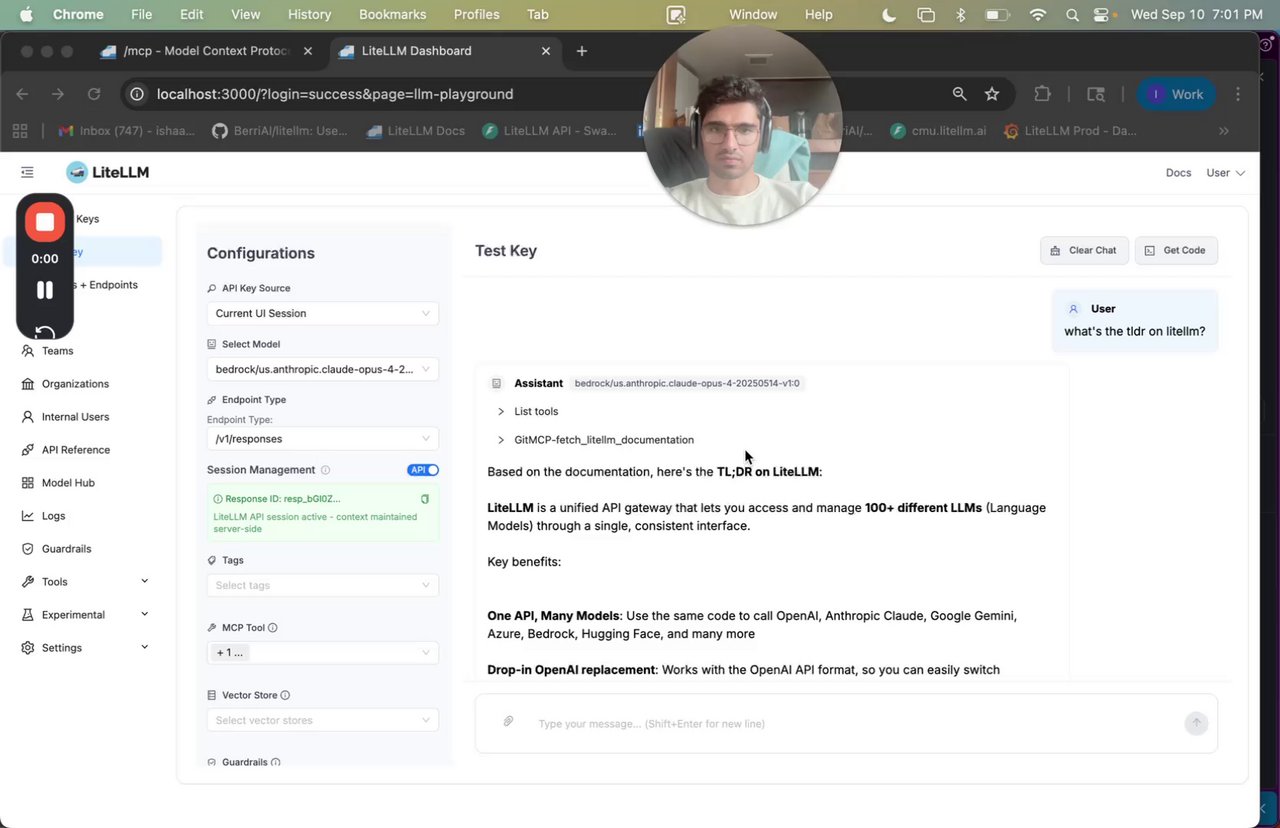Open Inbox (747) bookmark
The width and height of the screenshot is (1280, 828).
click(x=128, y=131)
